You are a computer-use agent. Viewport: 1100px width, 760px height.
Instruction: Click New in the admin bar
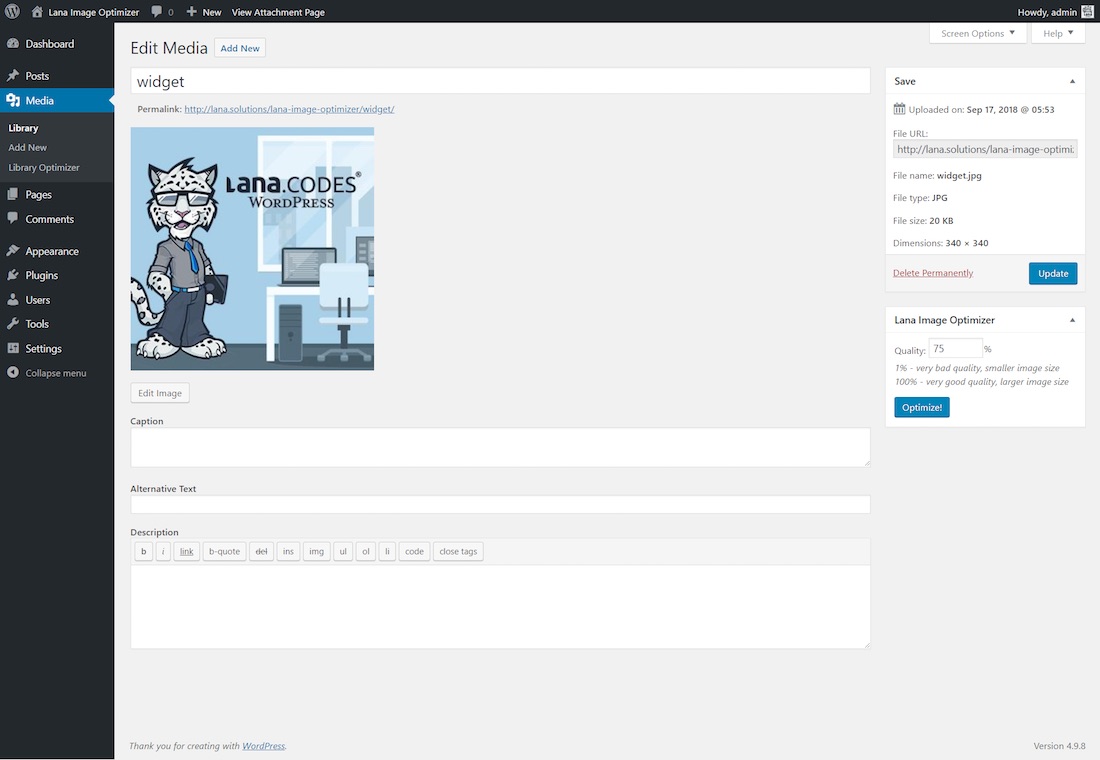212,12
